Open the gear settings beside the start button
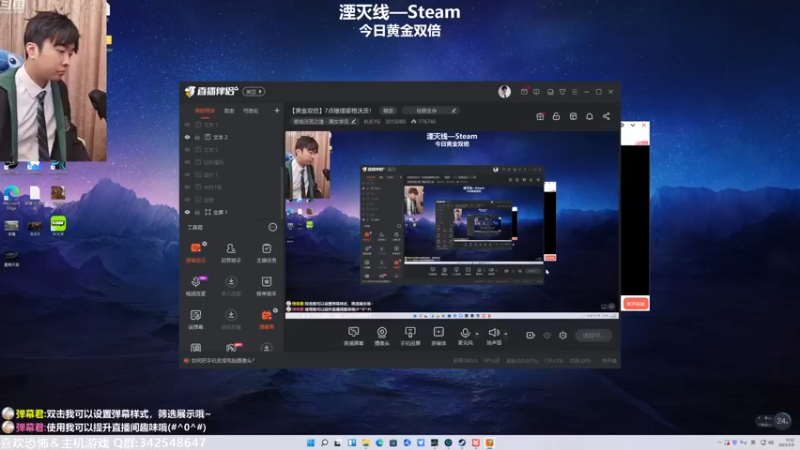Screen dimensions: 800x450 click(x=563, y=335)
